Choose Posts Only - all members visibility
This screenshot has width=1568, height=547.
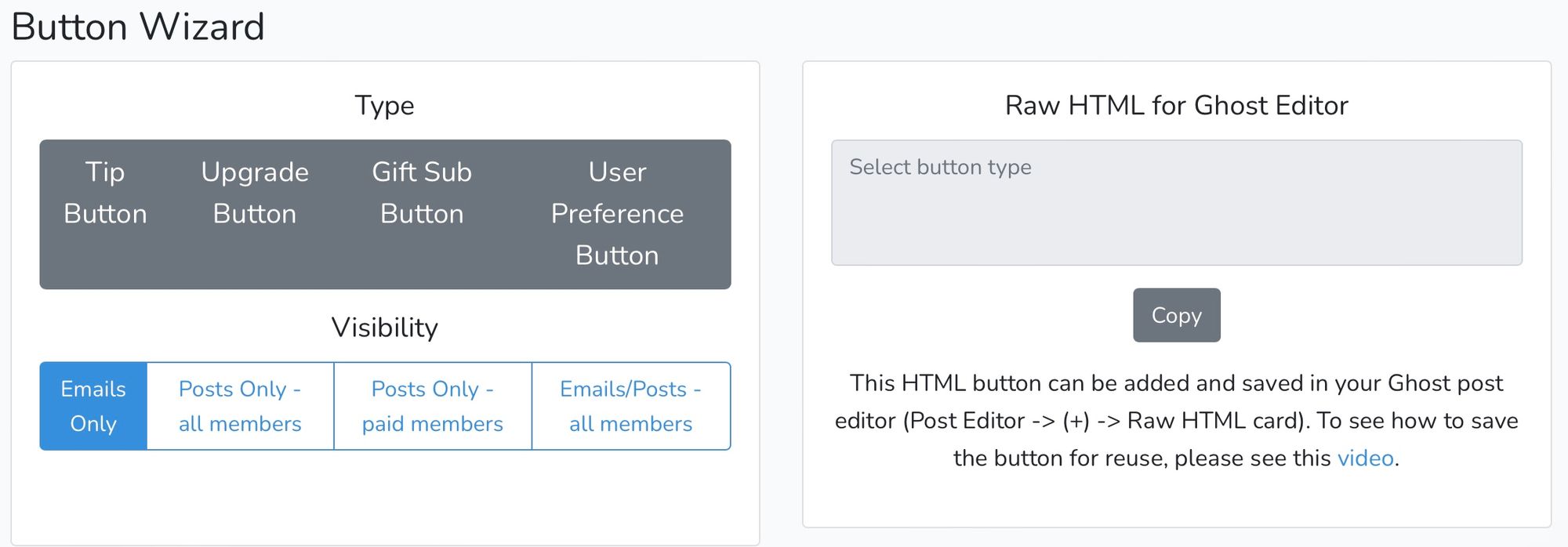pyautogui.click(x=240, y=406)
